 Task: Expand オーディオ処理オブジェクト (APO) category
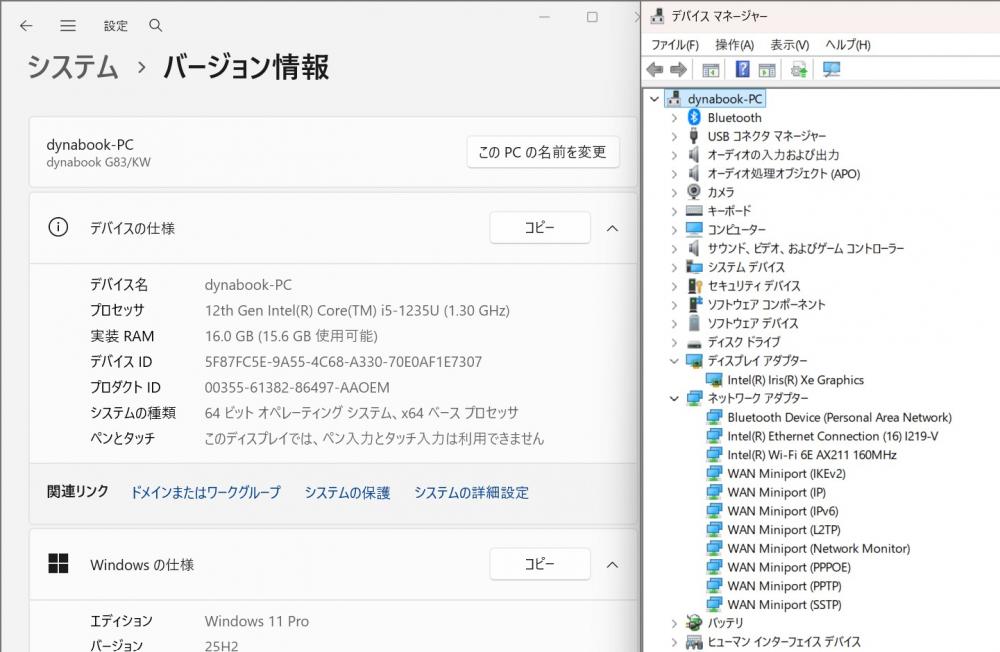(x=674, y=174)
